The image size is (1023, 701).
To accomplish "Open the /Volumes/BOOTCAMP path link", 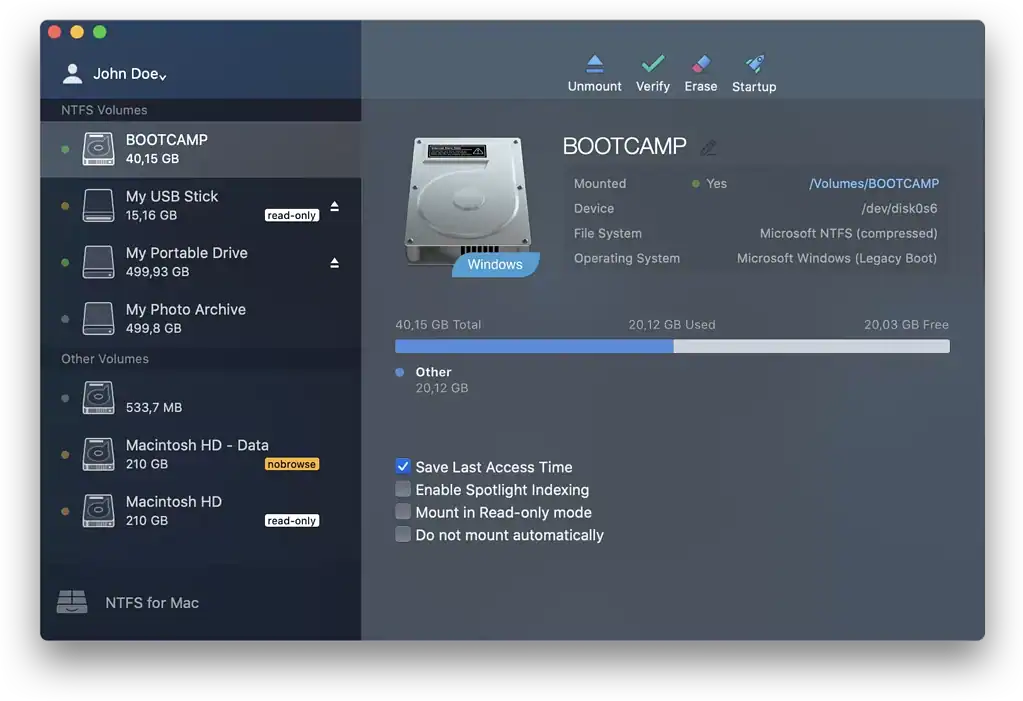I will coord(873,184).
